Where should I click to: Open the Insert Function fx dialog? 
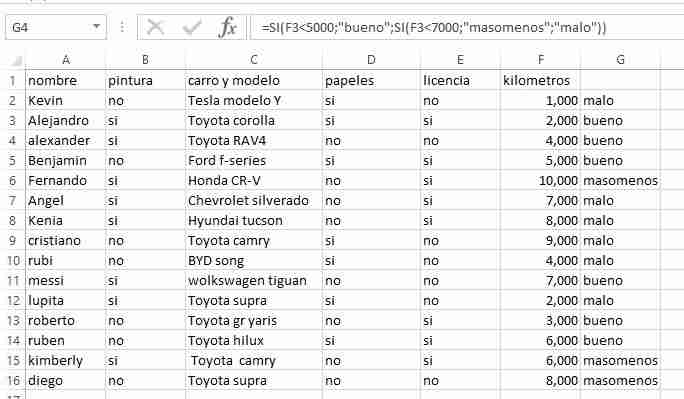(x=228, y=27)
